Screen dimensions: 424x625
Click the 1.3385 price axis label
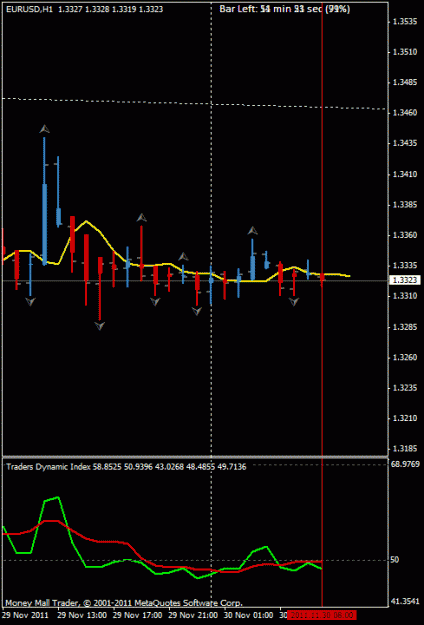click(405, 205)
